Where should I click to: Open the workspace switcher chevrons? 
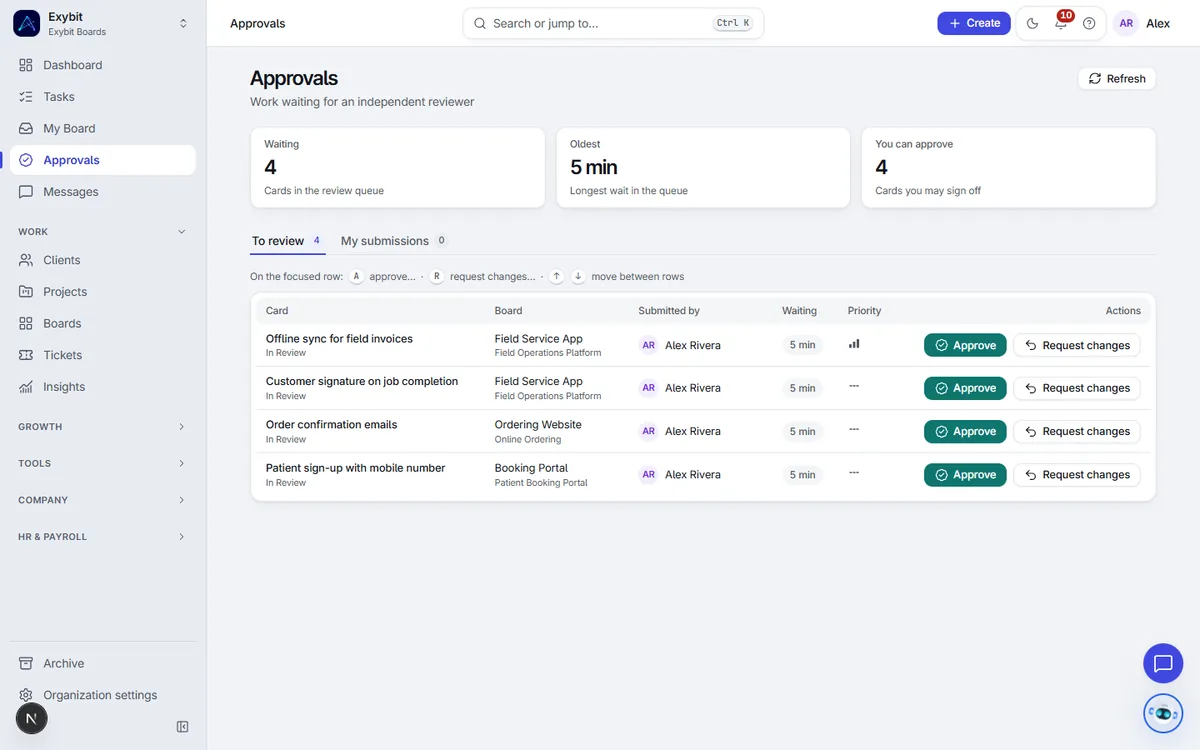(x=183, y=23)
